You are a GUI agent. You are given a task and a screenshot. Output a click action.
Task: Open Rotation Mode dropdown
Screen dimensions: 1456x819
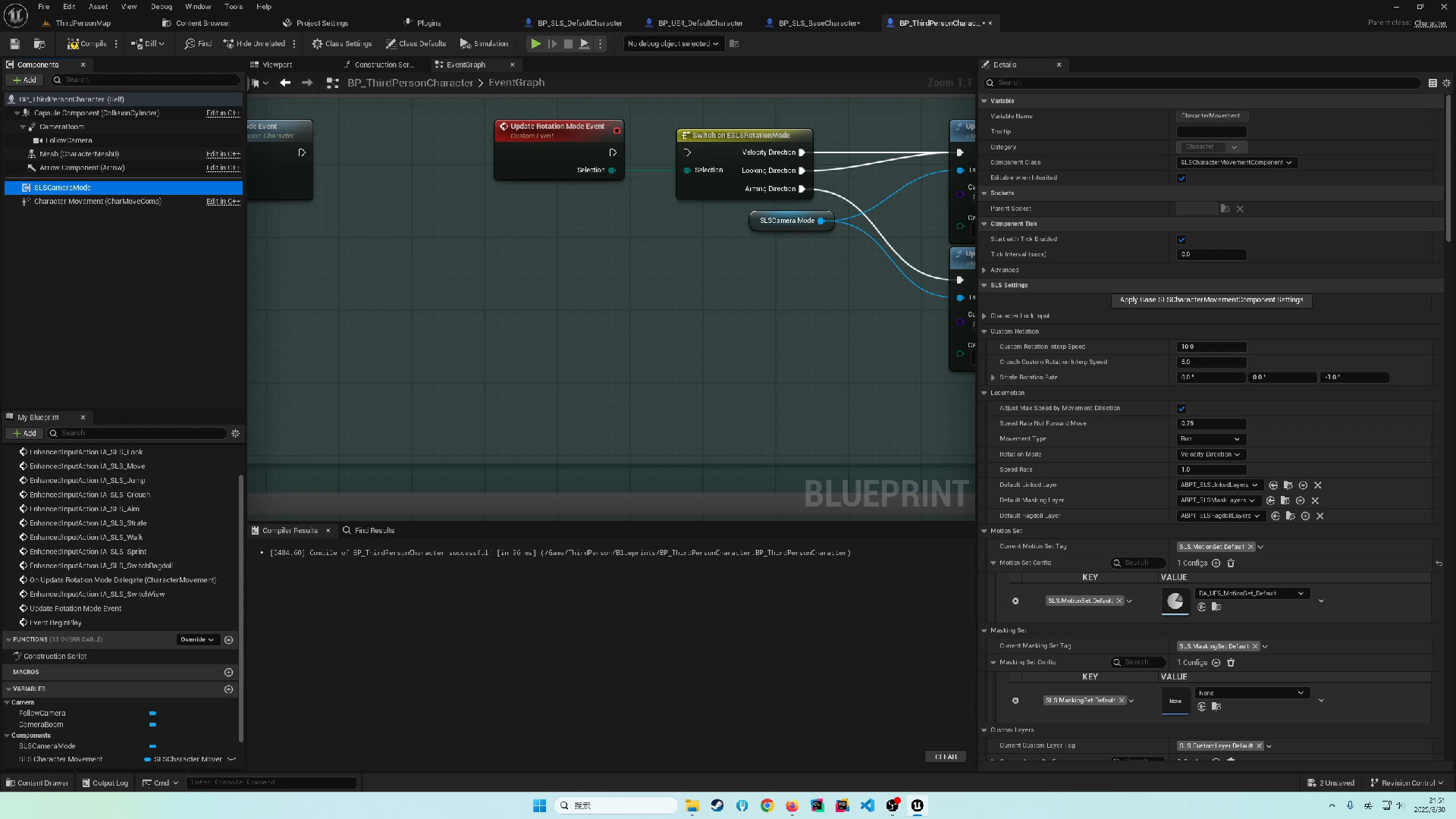[1212, 454]
